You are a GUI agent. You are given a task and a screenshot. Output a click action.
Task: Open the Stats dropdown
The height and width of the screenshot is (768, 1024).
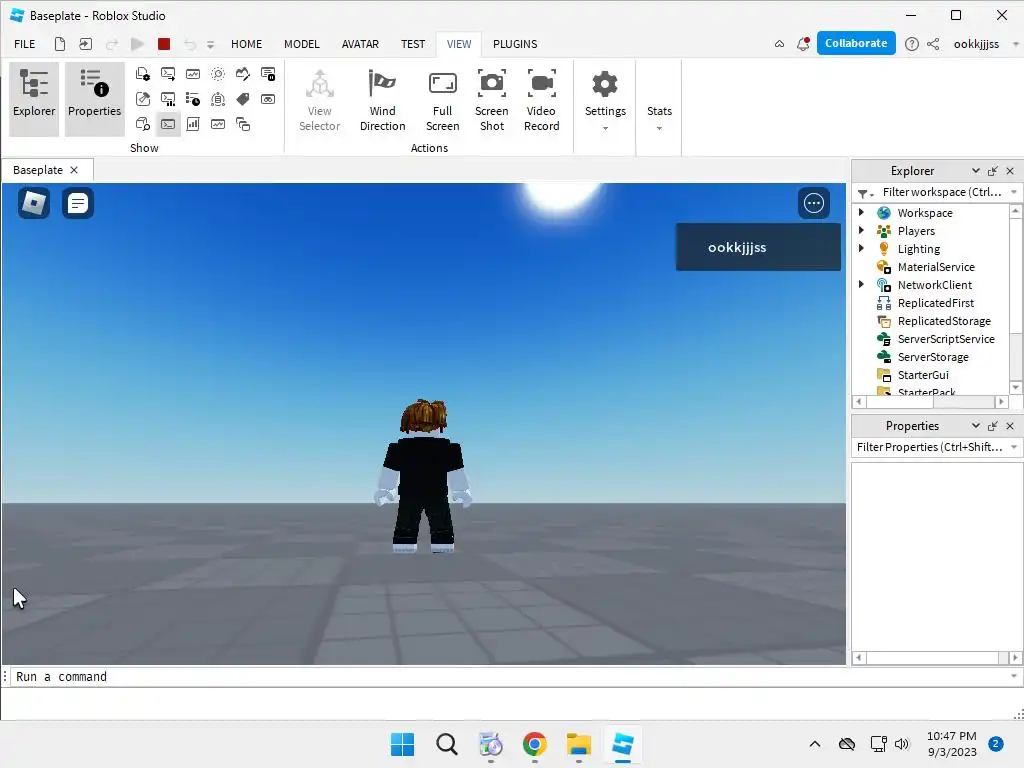[x=659, y=118]
